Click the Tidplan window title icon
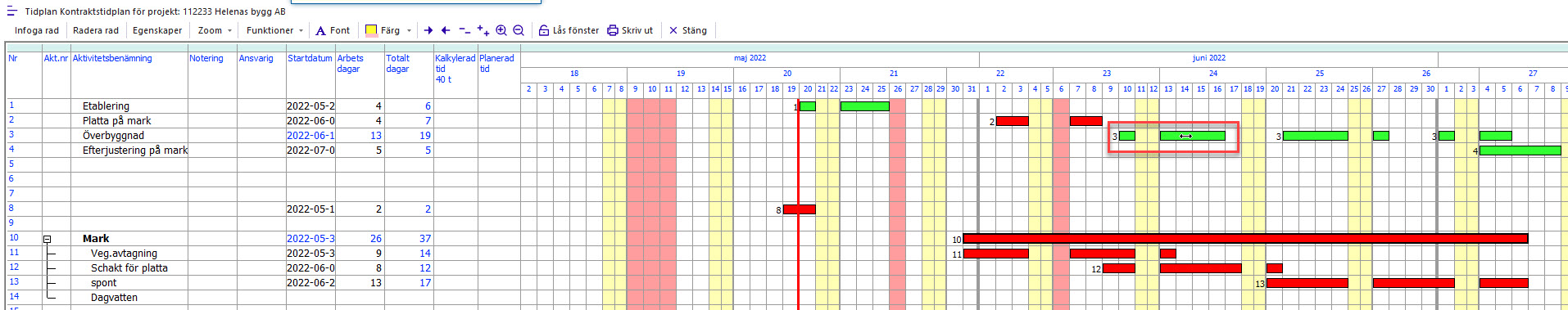 click(x=12, y=11)
